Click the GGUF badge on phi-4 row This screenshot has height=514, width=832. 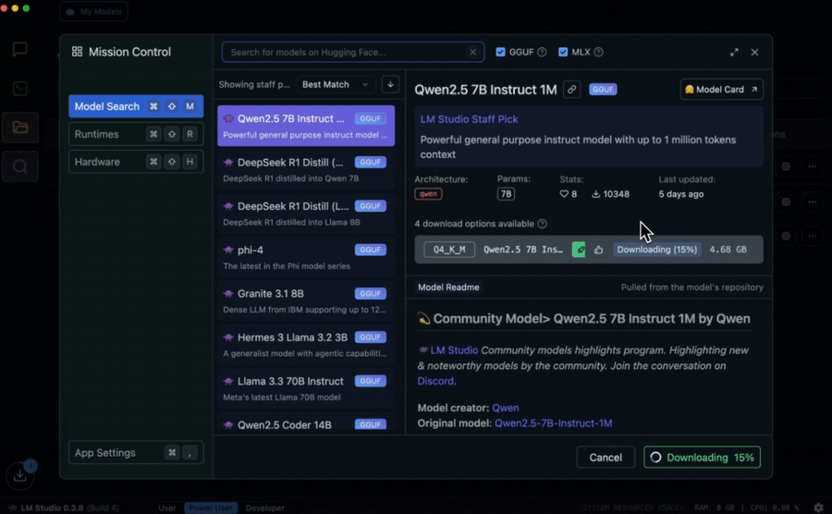(x=370, y=250)
